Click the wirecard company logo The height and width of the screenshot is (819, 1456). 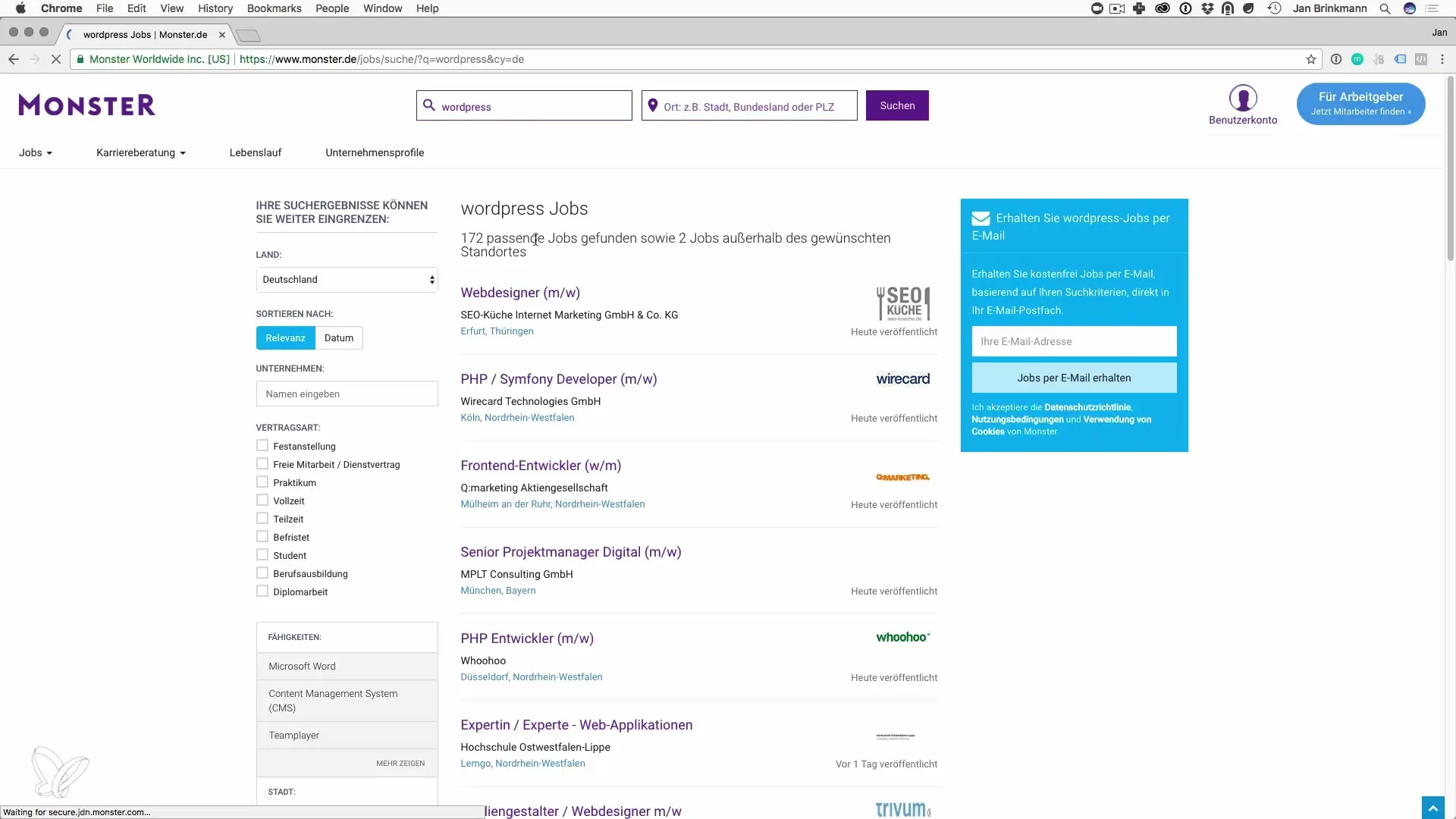(902, 379)
